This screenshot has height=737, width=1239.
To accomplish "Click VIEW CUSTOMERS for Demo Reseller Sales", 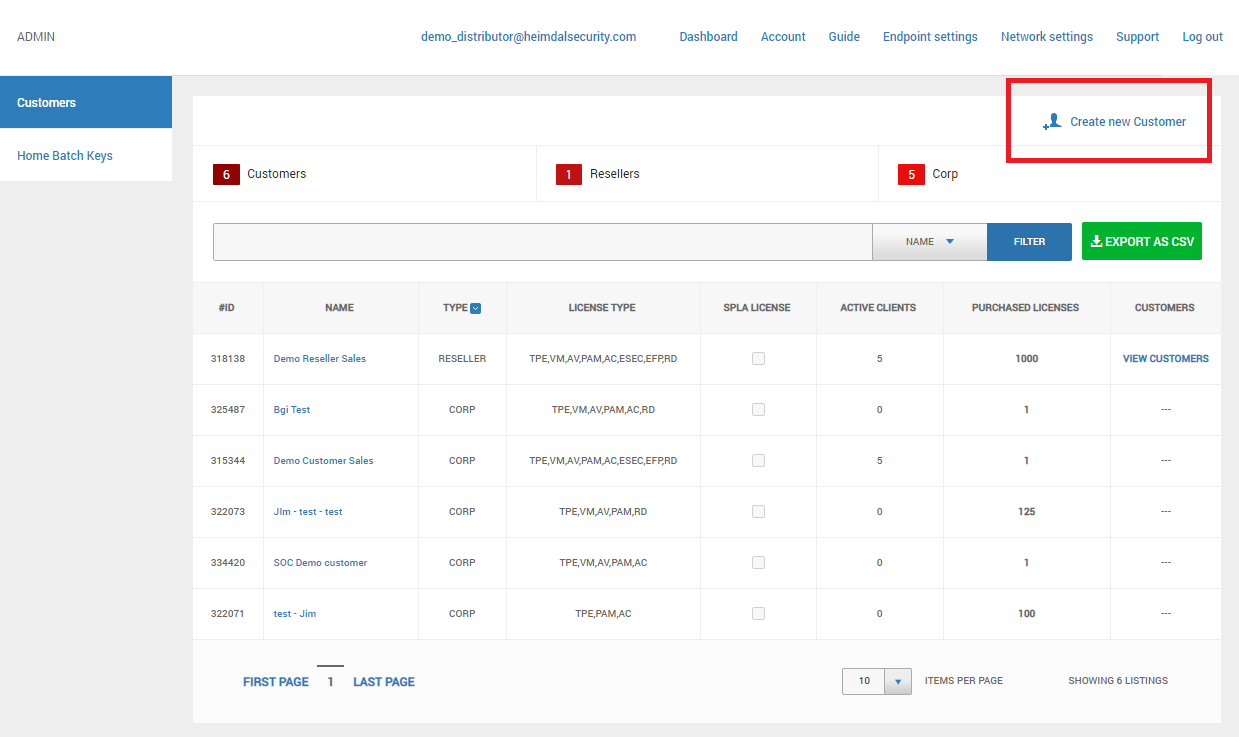I will click(x=1165, y=358).
